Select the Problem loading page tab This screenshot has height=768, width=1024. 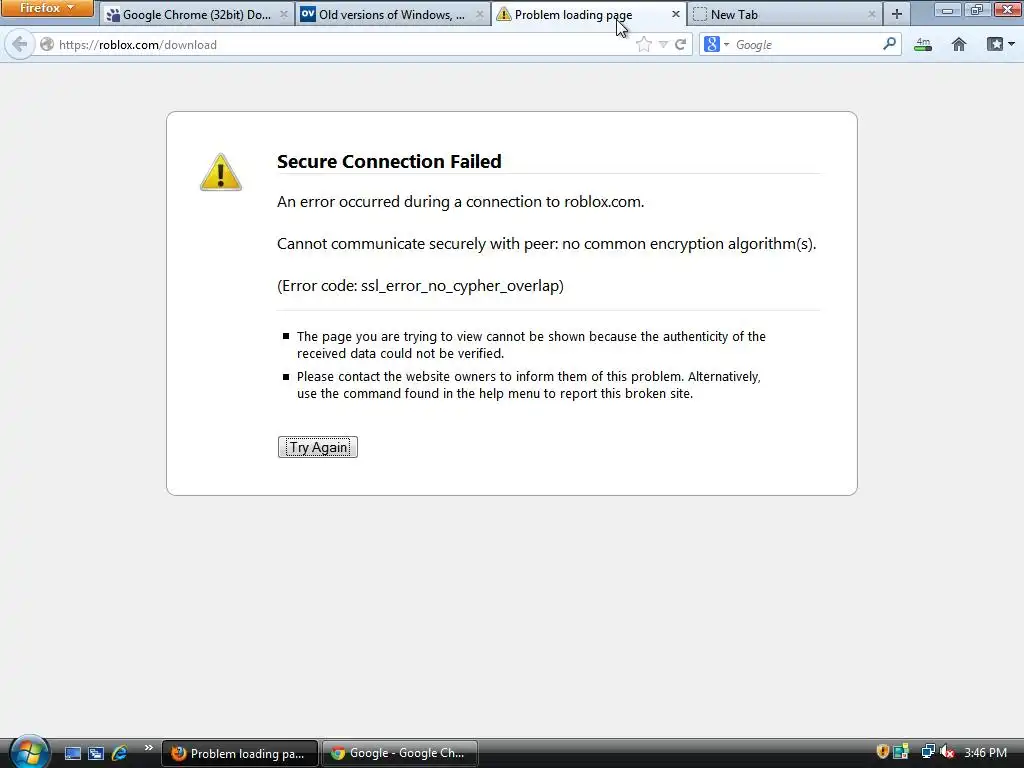tap(588, 14)
